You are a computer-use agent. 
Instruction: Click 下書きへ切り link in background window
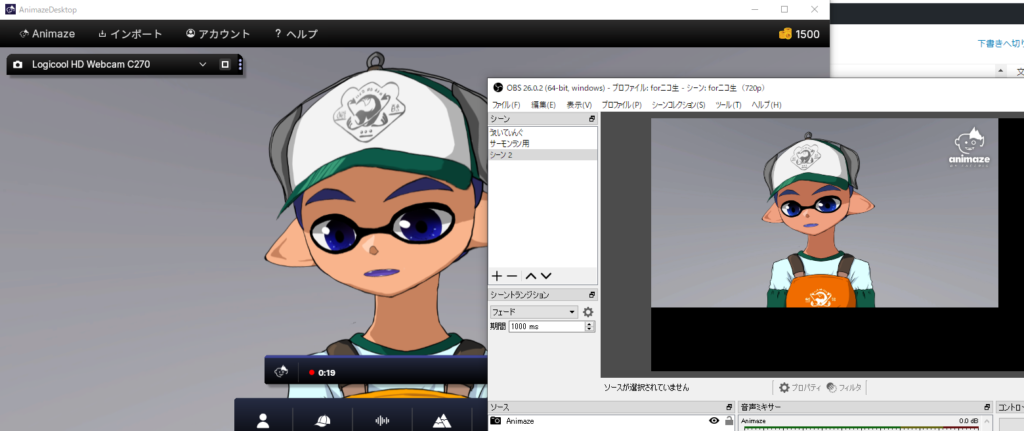click(1000, 43)
